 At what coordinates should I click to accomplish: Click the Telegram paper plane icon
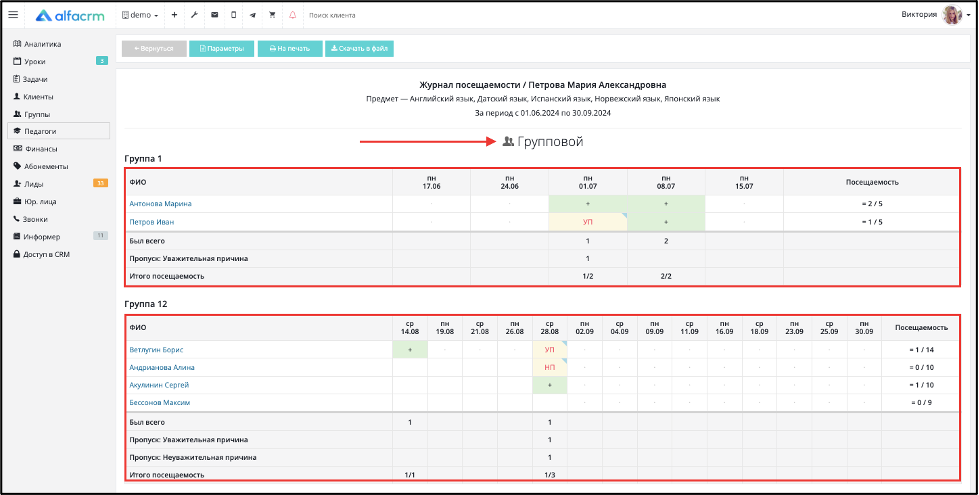pyautogui.click(x=253, y=15)
